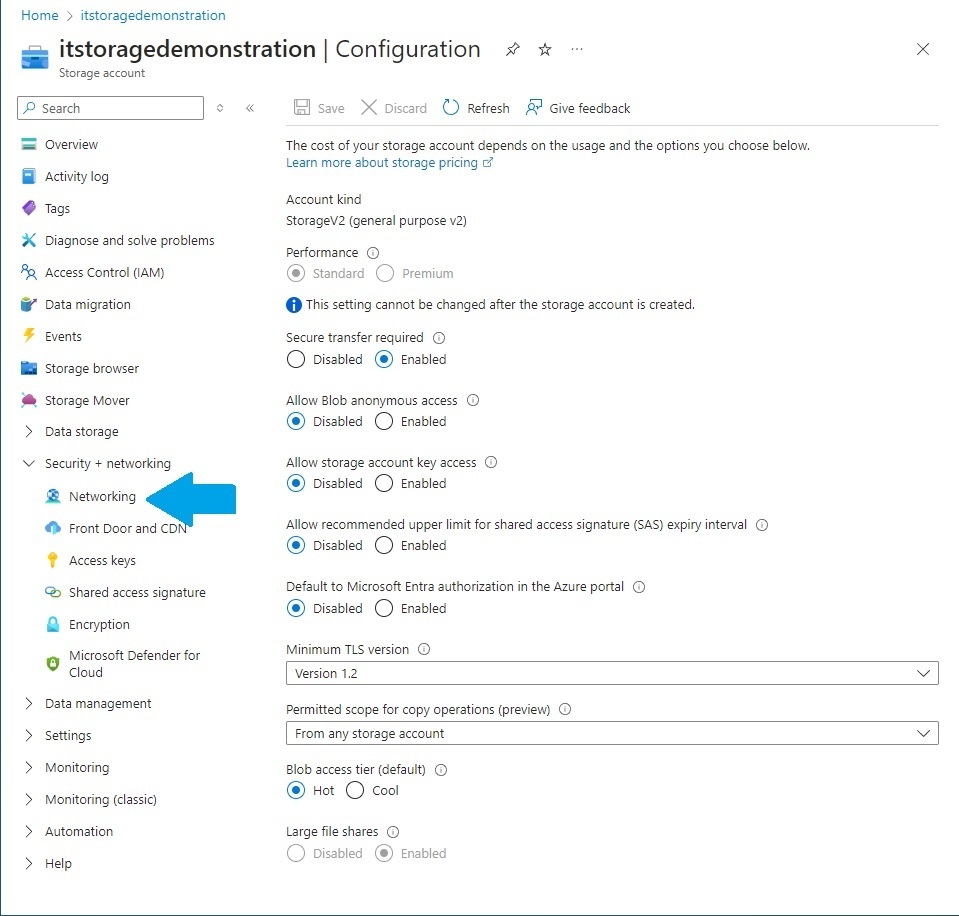Open the more options ellipsis
The width and height of the screenshot is (959, 916).
click(577, 49)
